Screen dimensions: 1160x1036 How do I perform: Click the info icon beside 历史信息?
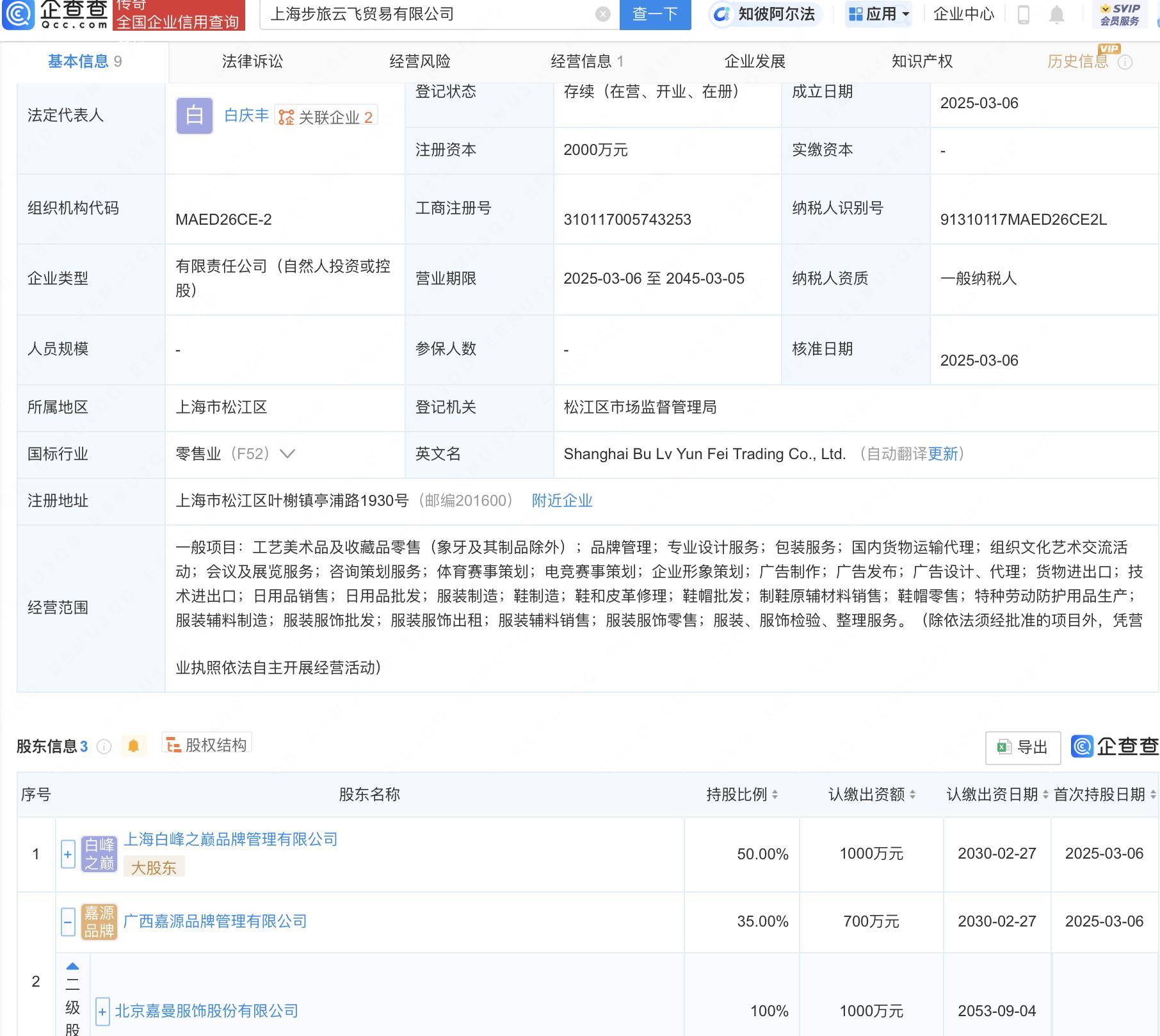coord(1125,62)
